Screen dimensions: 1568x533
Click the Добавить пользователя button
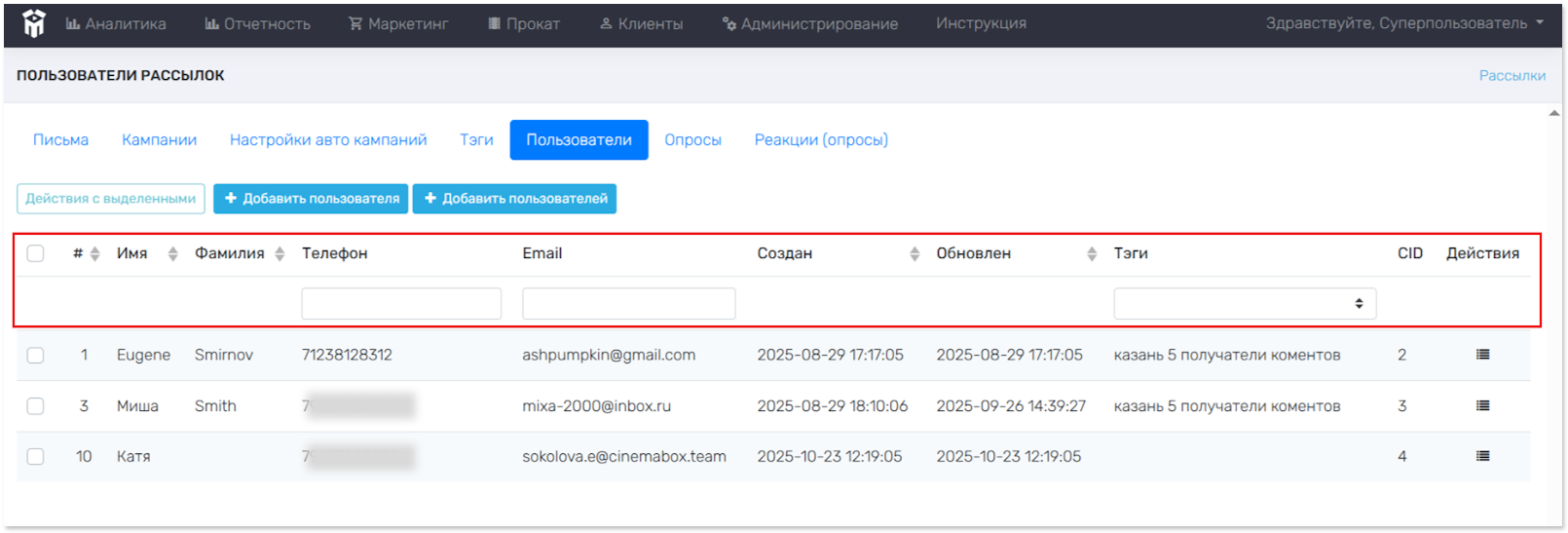(311, 199)
